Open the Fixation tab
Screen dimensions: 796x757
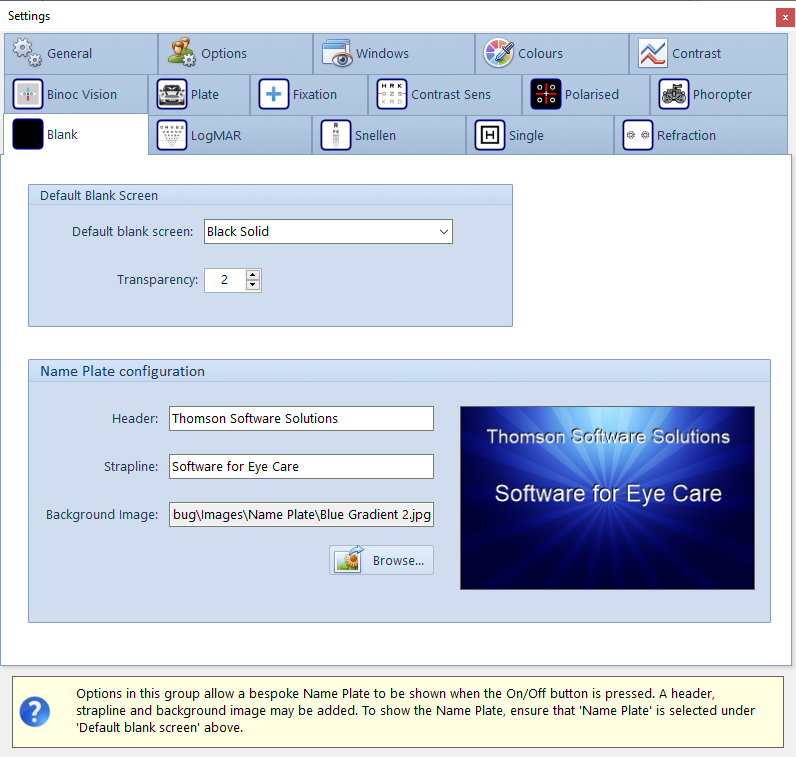(309, 94)
